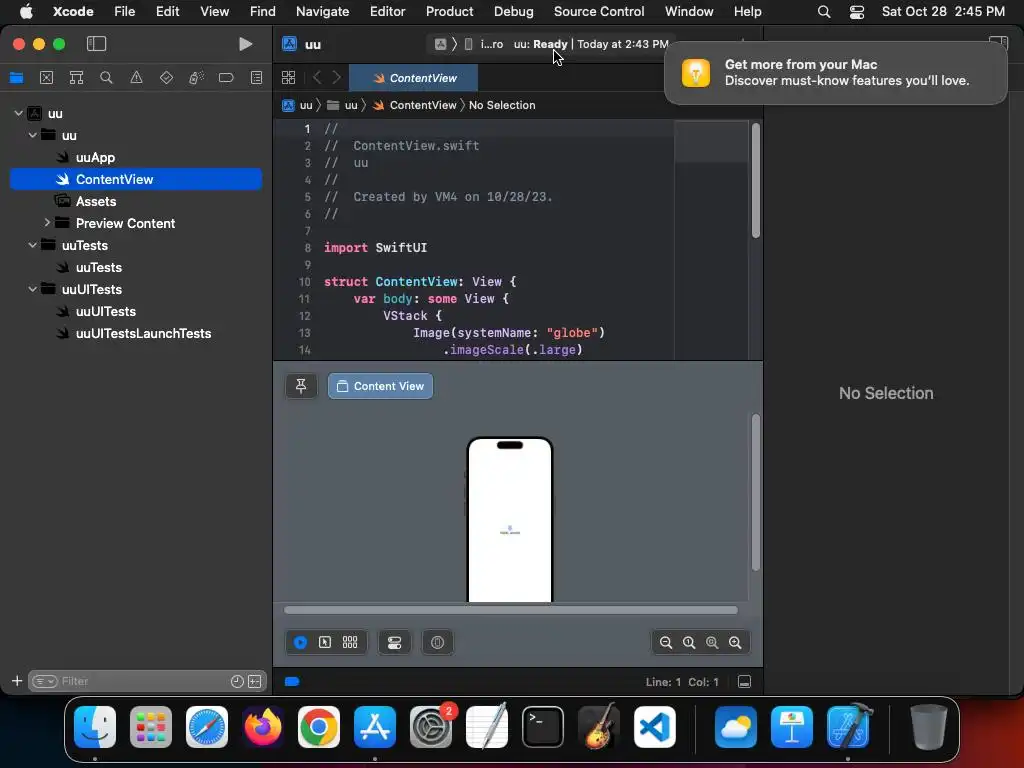Viewport: 1024px width, 768px height.
Task: Toggle the debug area button
Action: [744, 682]
